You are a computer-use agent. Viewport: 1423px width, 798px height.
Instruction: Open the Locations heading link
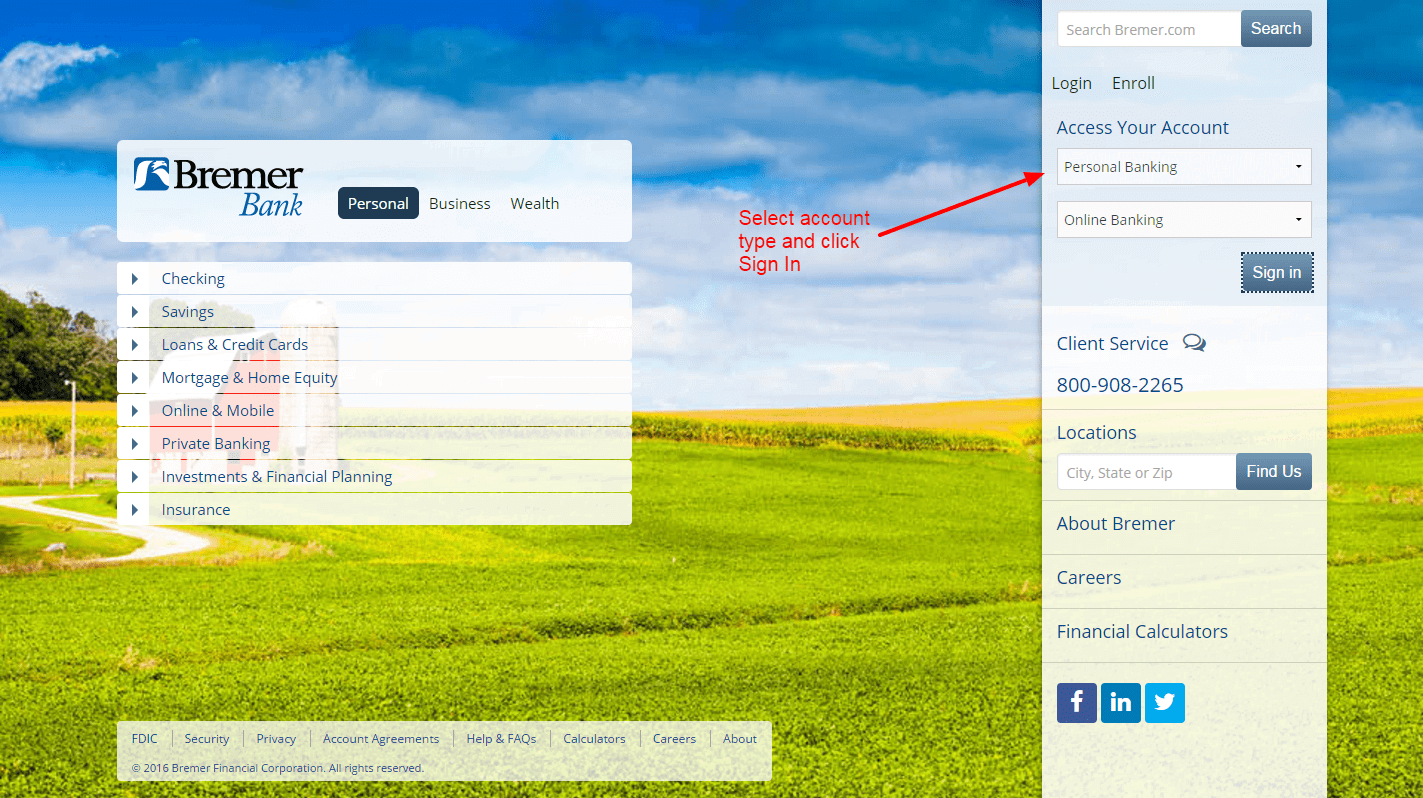[1096, 433]
